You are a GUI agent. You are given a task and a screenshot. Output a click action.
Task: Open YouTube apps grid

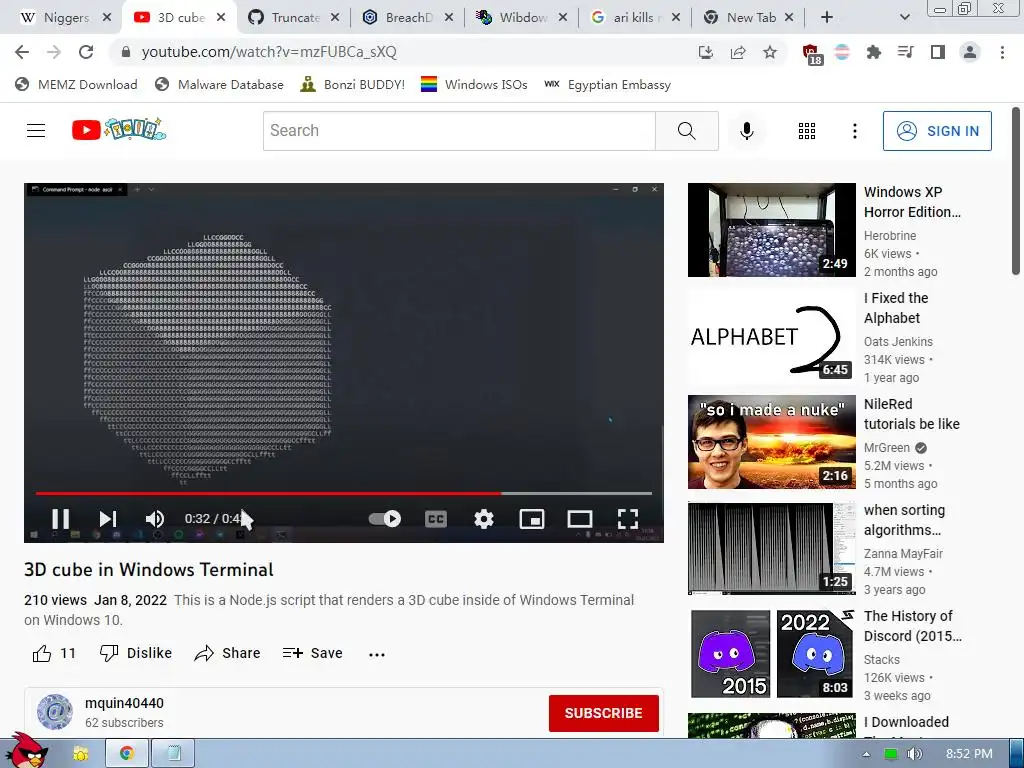pyautogui.click(x=807, y=131)
